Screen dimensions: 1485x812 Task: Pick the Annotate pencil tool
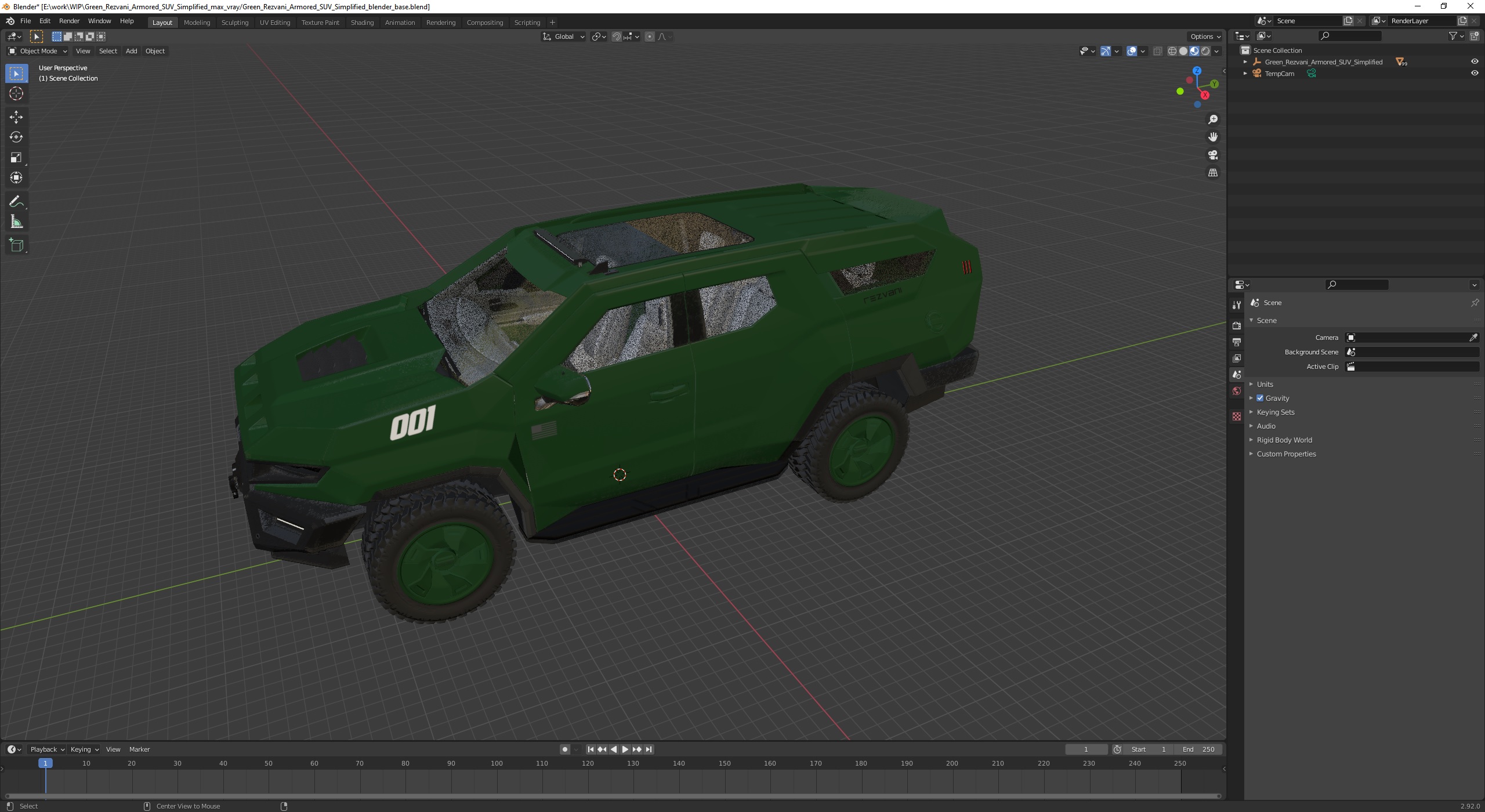(x=16, y=202)
